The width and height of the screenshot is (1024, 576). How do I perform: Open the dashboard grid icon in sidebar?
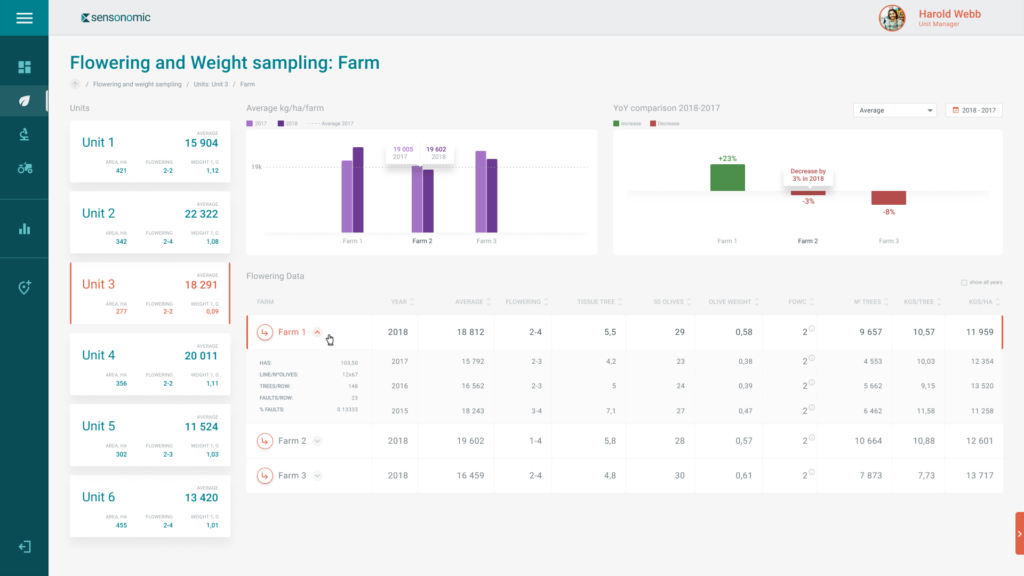pos(25,66)
